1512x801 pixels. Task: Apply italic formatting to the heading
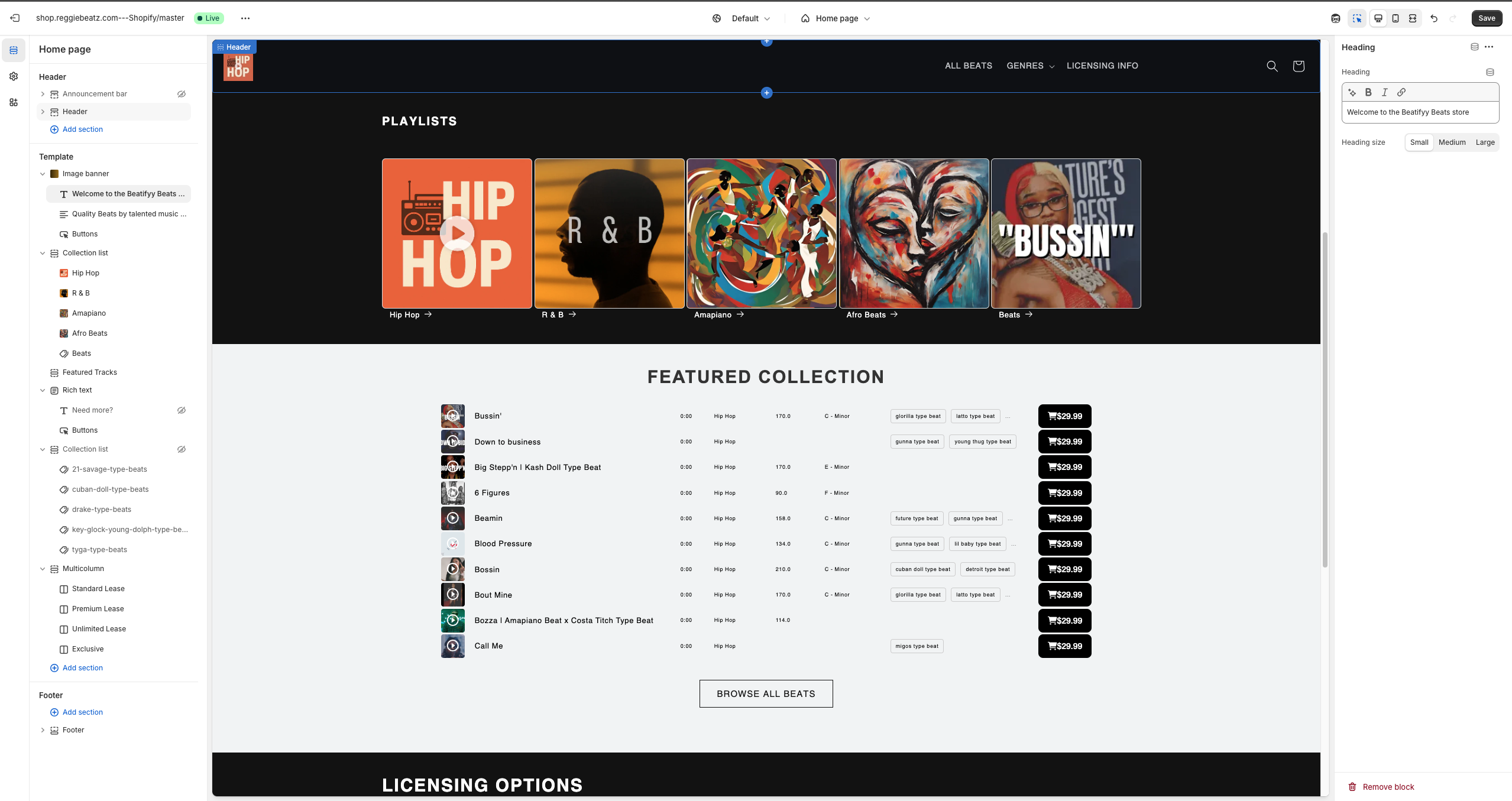click(1384, 92)
